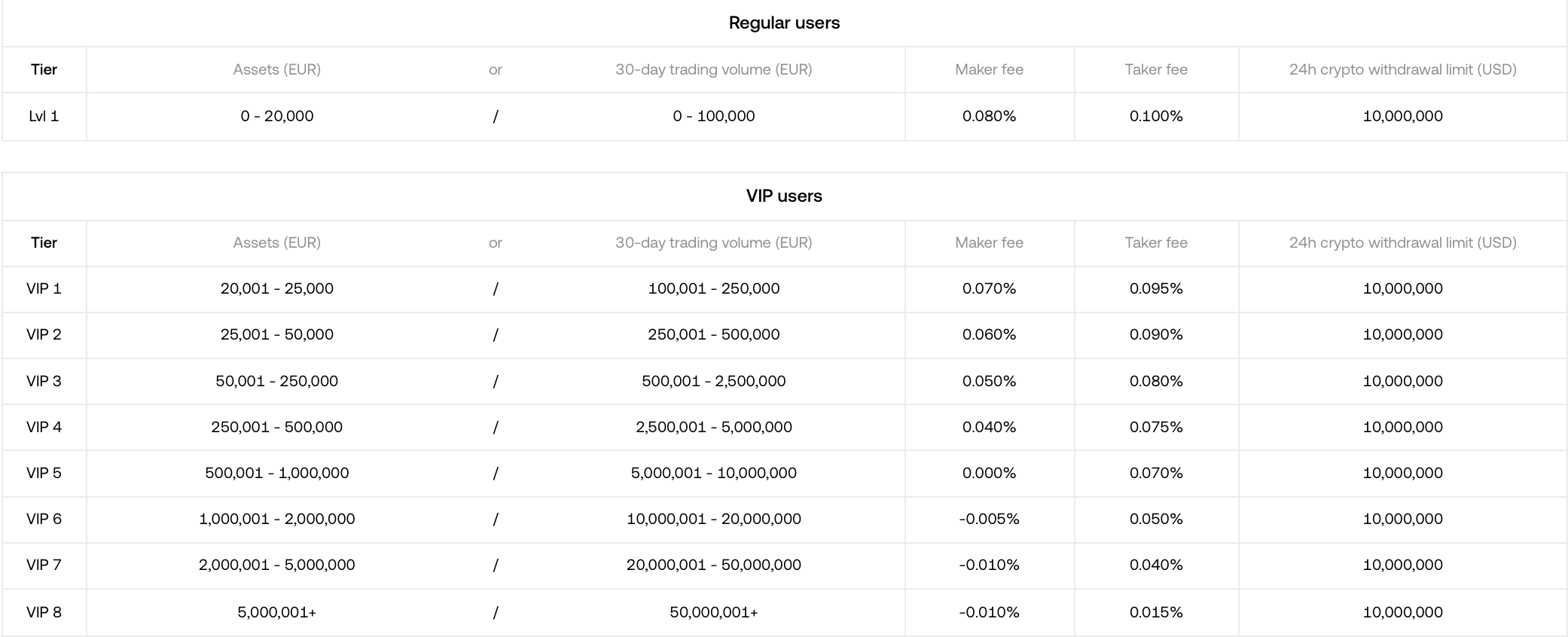Screen dimensions: 1568x637
Task: Click the 5,000,001+ assets cell
Action: point(277,612)
